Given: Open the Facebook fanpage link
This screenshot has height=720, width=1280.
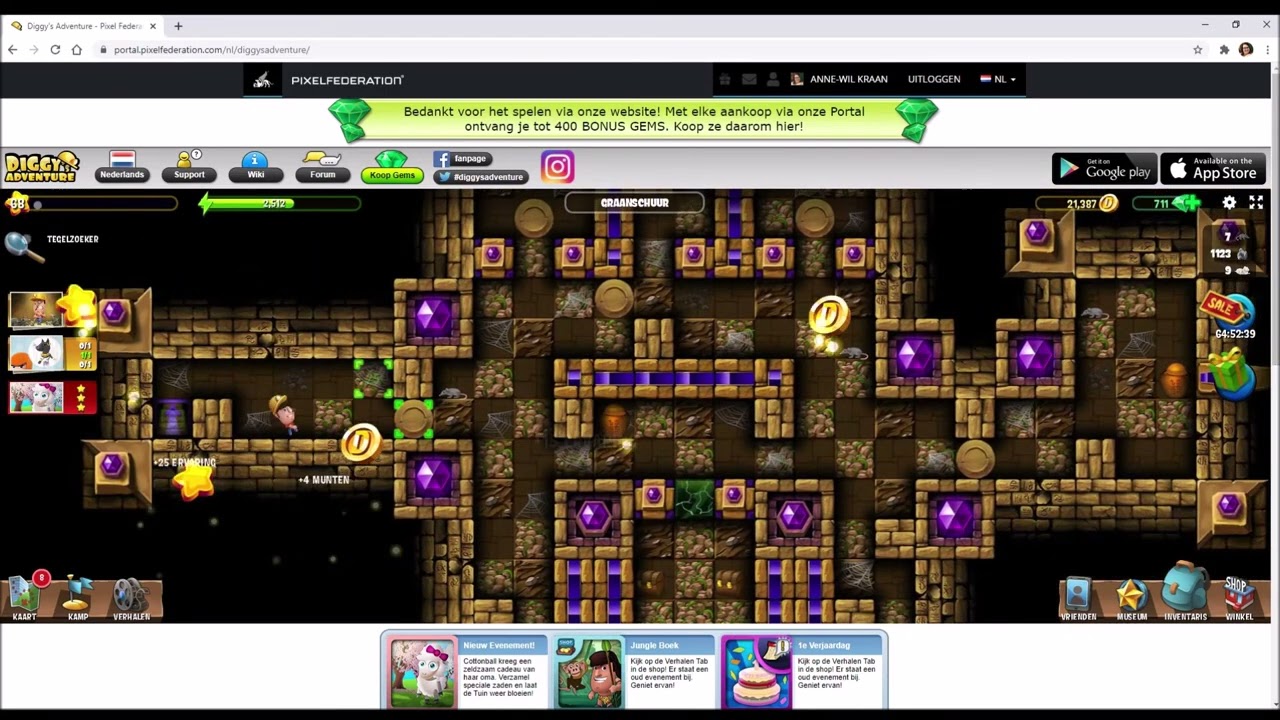Looking at the screenshot, I should click(463, 159).
